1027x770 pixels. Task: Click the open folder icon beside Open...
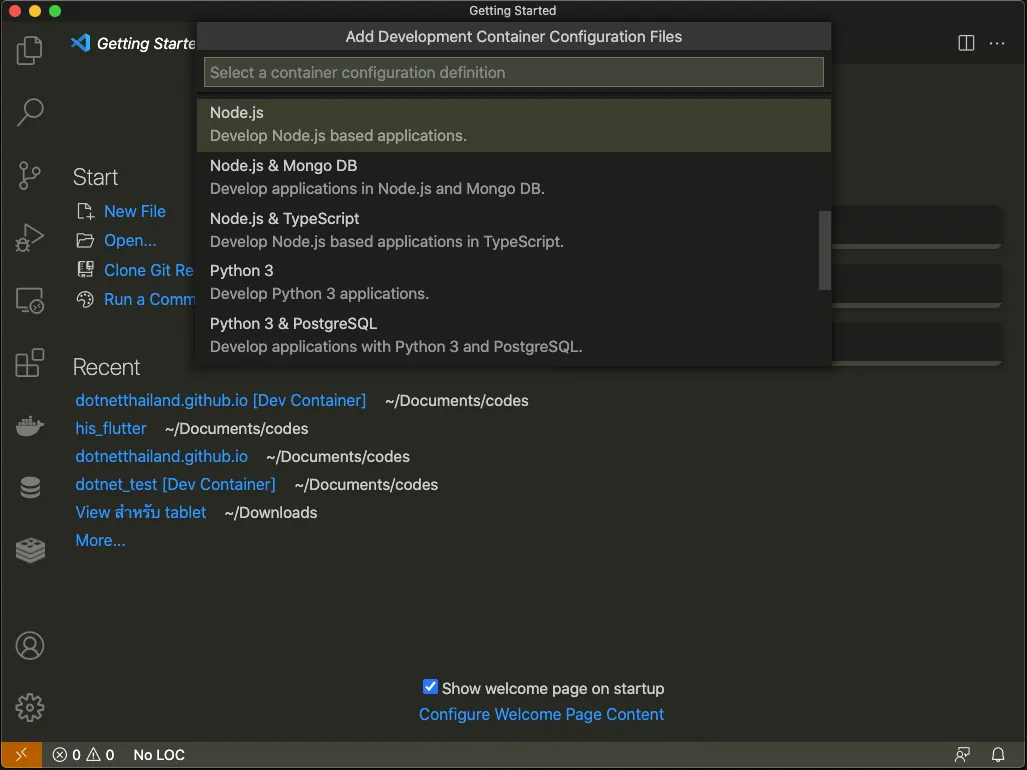pos(85,240)
